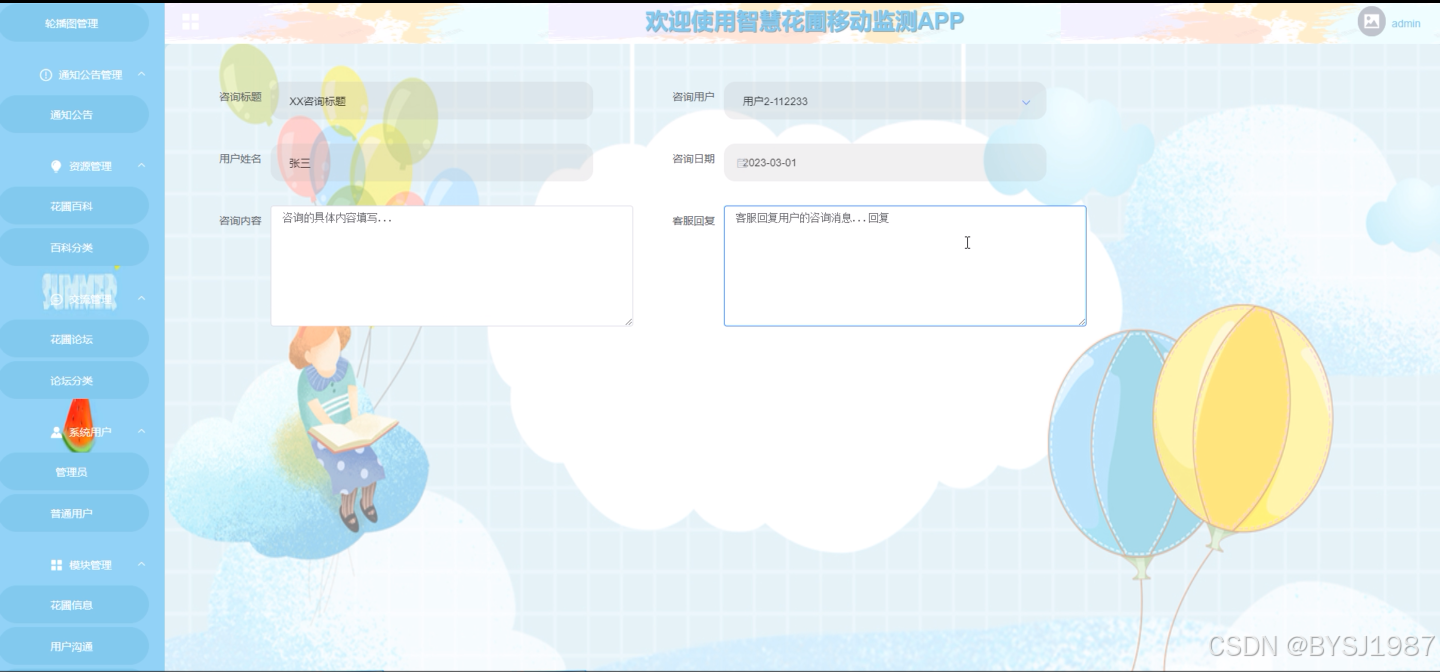This screenshot has height=672, width=1440.
Task: Collapse the 交流管理 section chevron
Action: click(141, 299)
